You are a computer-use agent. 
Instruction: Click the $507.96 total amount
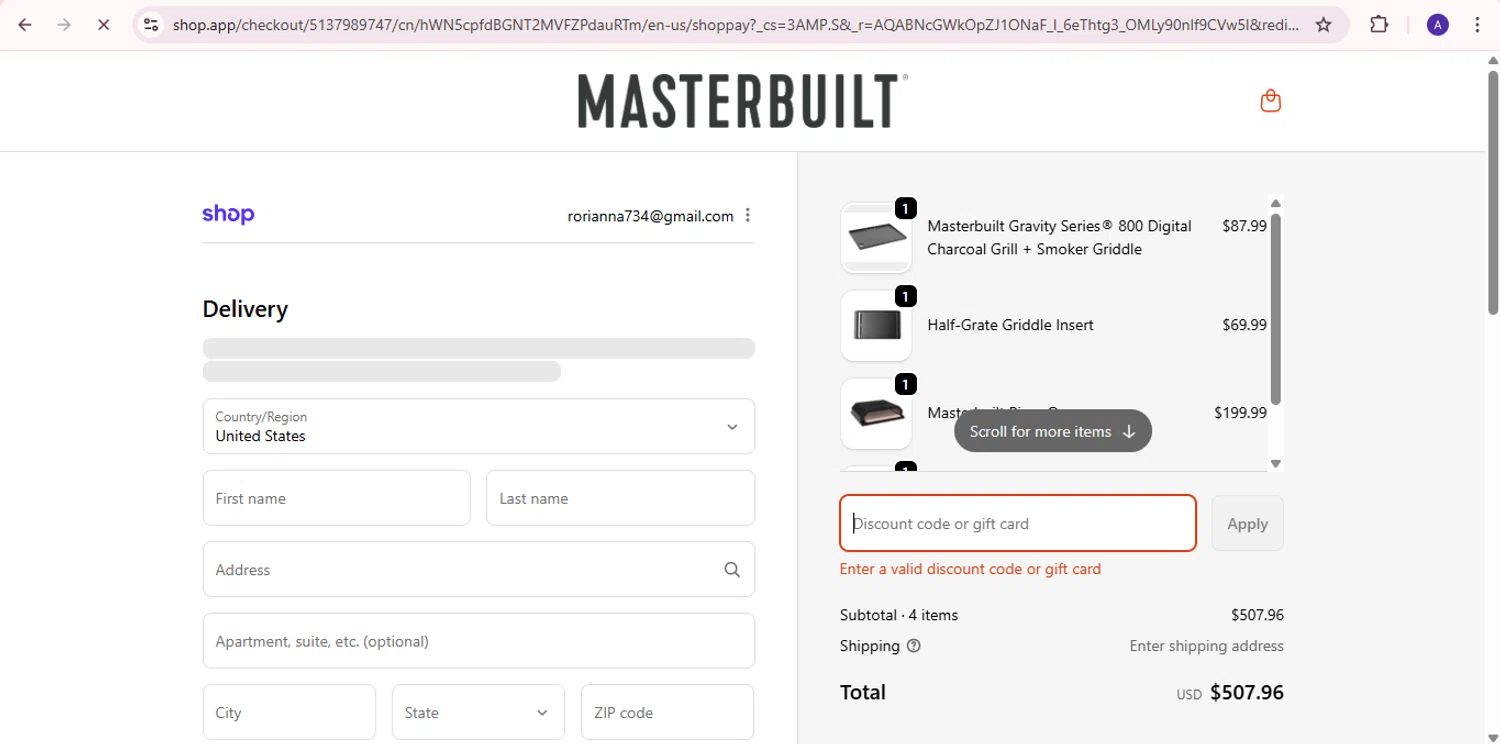coord(1246,692)
